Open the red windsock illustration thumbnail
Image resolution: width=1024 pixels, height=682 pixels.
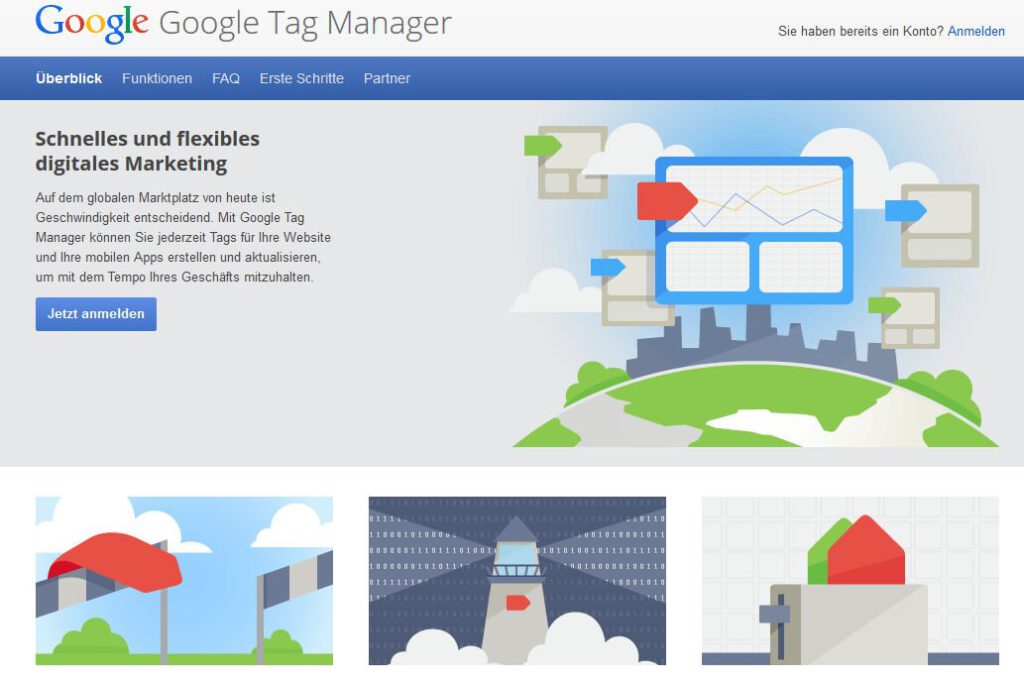pyautogui.click(x=184, y=580)
